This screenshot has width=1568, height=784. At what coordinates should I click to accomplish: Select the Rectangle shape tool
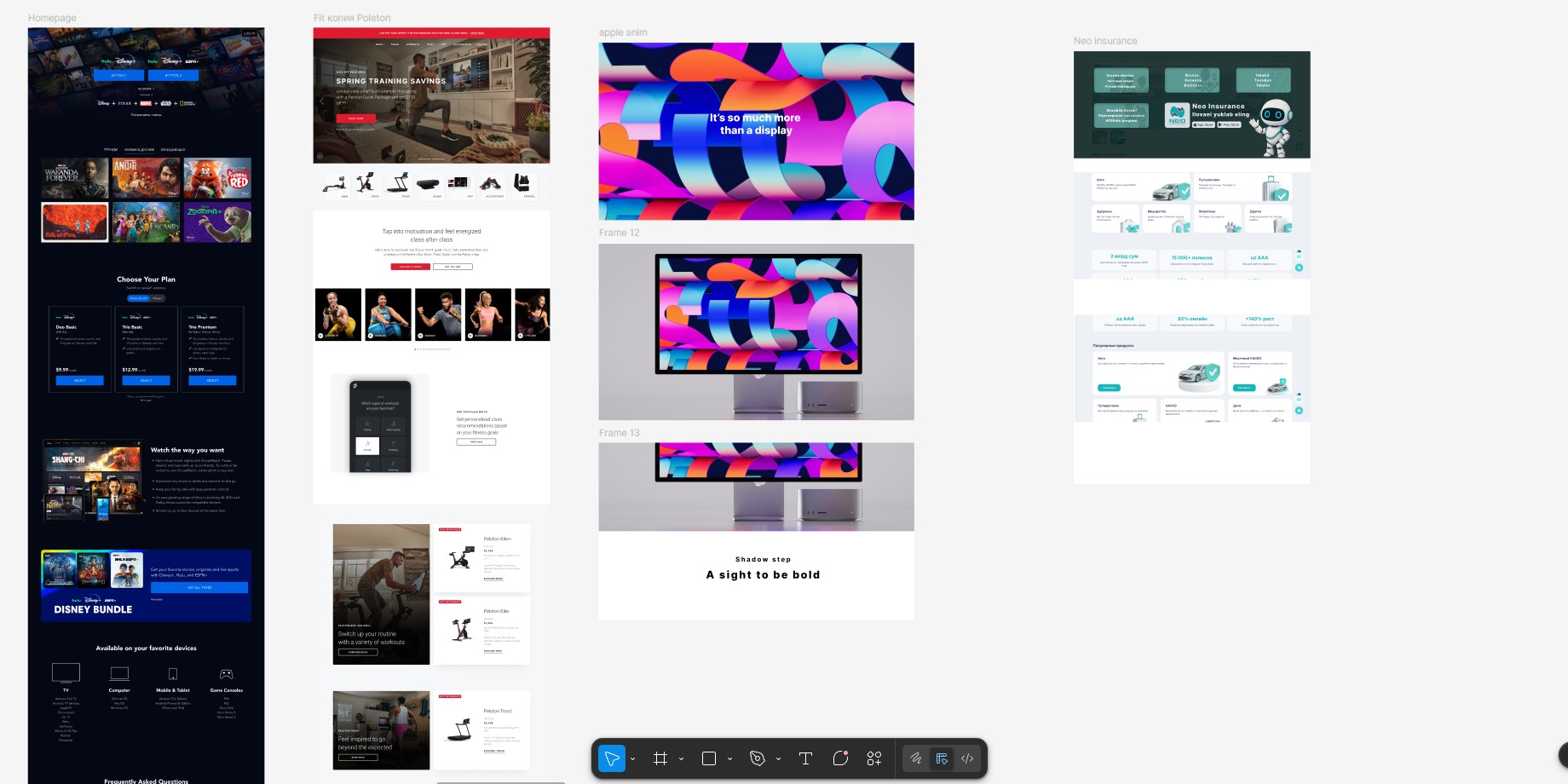pos(709,758)
